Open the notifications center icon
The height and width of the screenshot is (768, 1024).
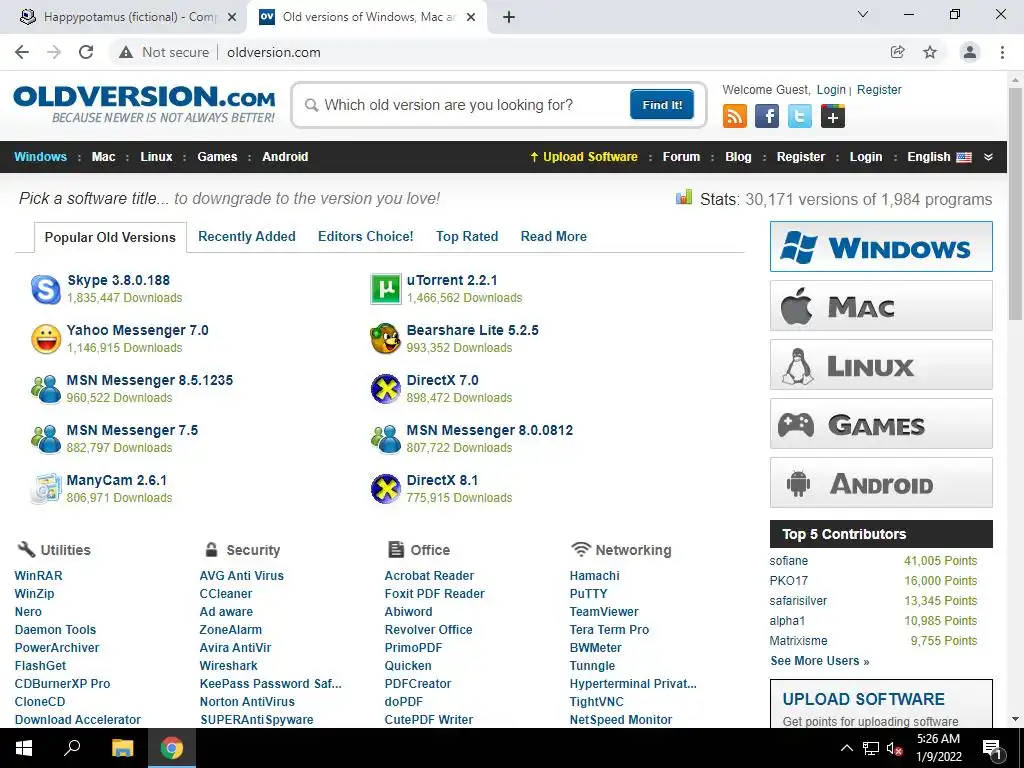click(x=992, y=748)
